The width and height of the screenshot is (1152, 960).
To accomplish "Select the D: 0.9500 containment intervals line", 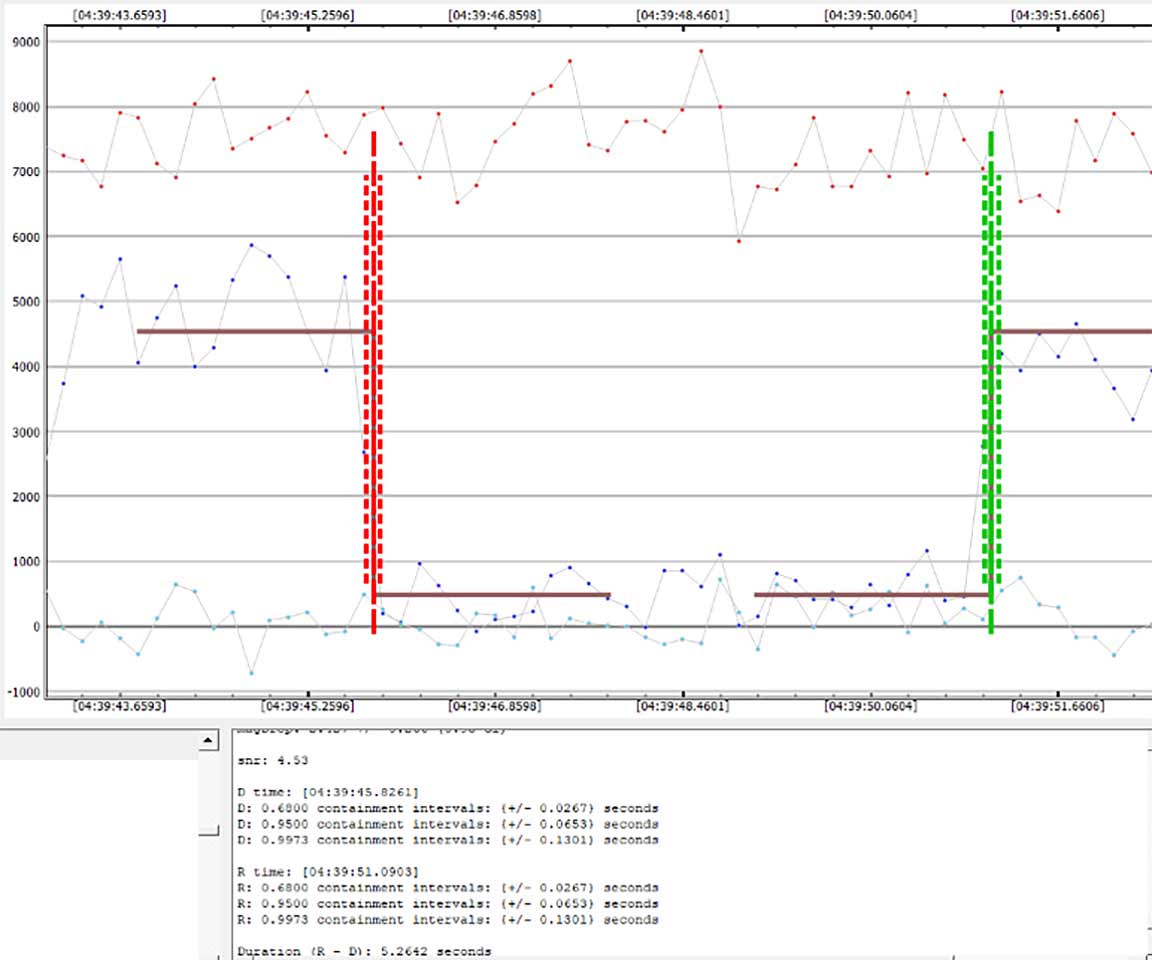I will [448, 824].
